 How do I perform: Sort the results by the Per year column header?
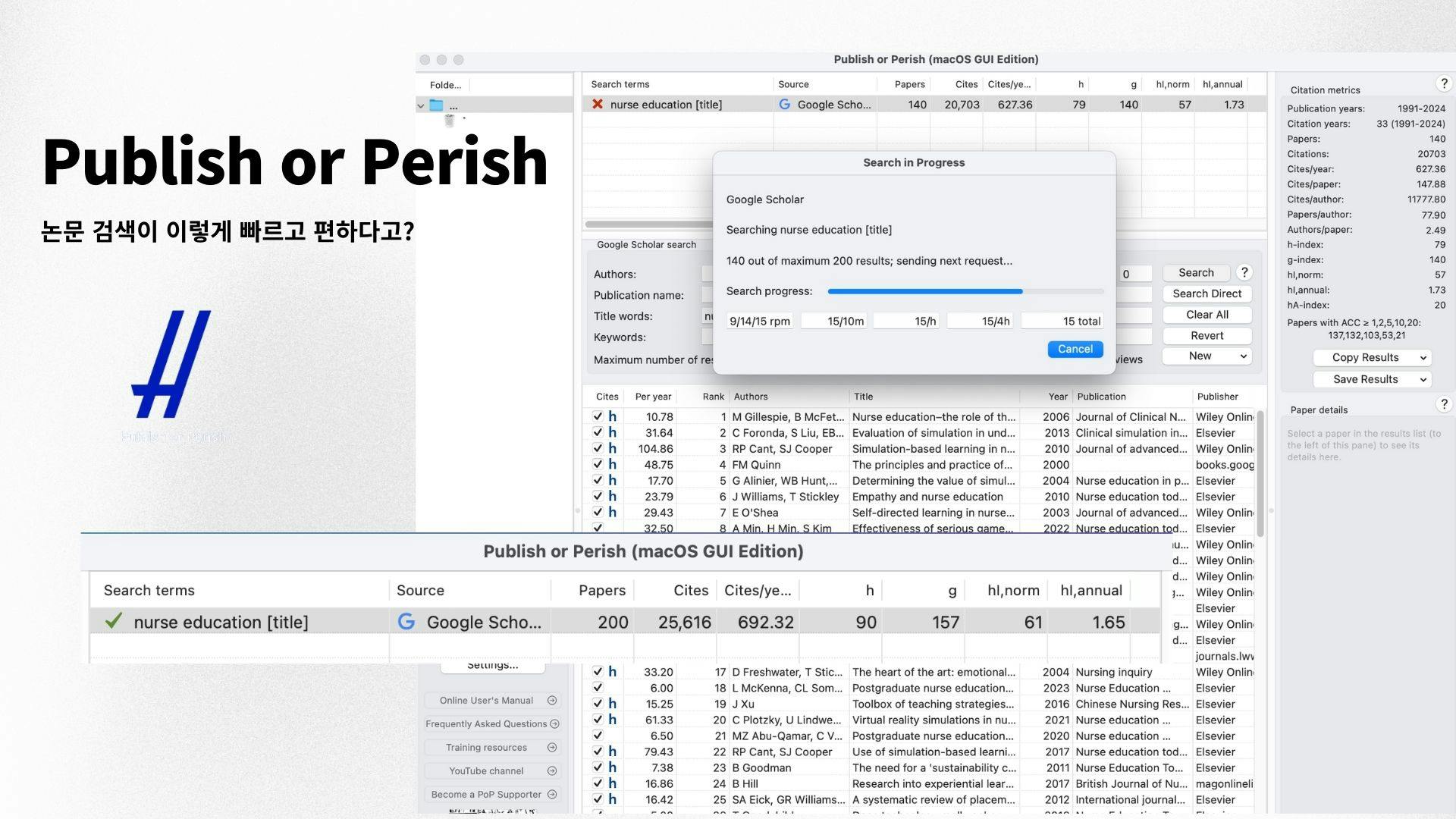coord(653,397)
